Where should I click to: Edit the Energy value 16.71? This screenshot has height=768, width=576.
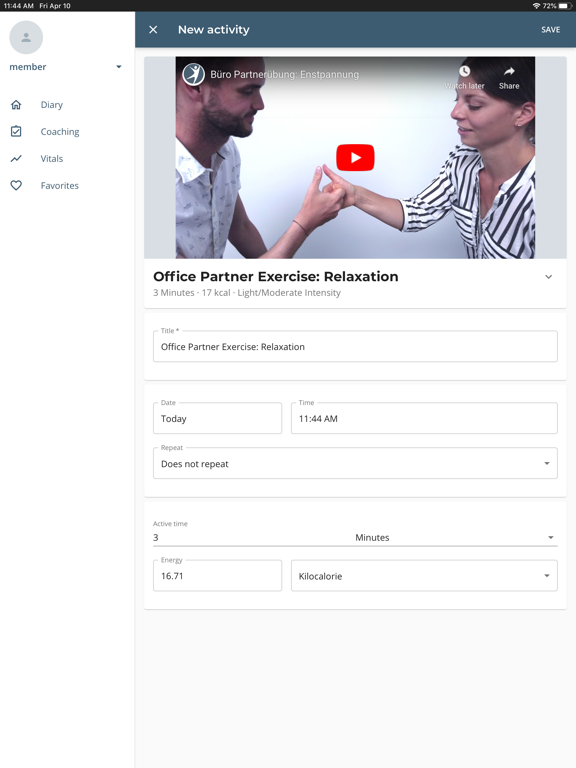[217, 576]
